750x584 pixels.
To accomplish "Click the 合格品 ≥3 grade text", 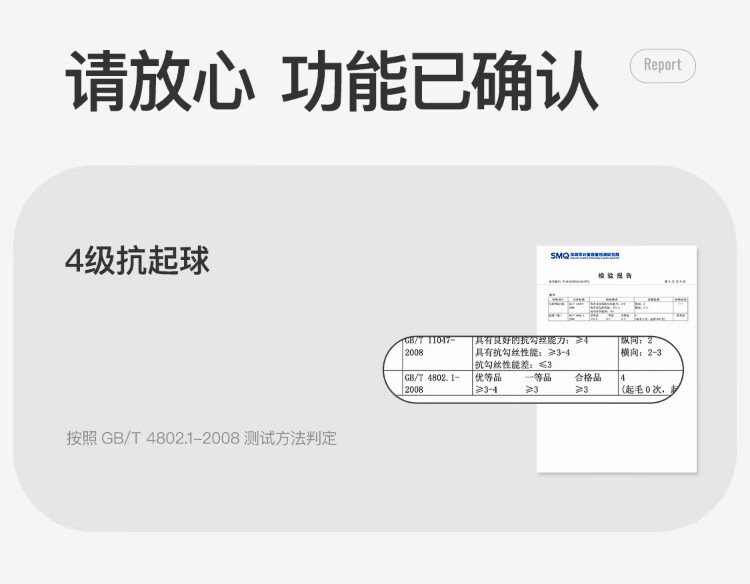I will point(589,384).
